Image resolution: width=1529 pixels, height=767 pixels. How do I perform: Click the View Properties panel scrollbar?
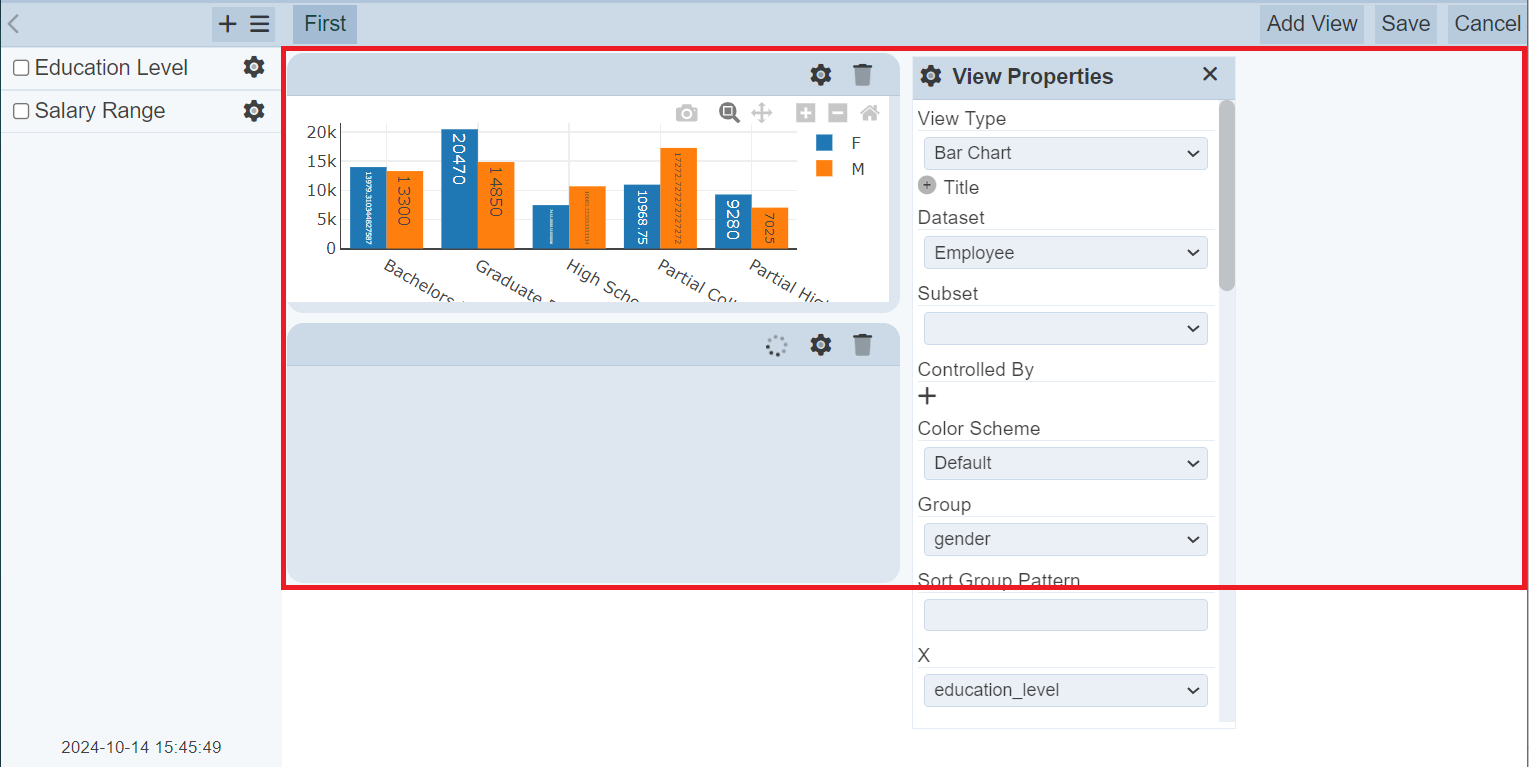tap(1227, 195)
